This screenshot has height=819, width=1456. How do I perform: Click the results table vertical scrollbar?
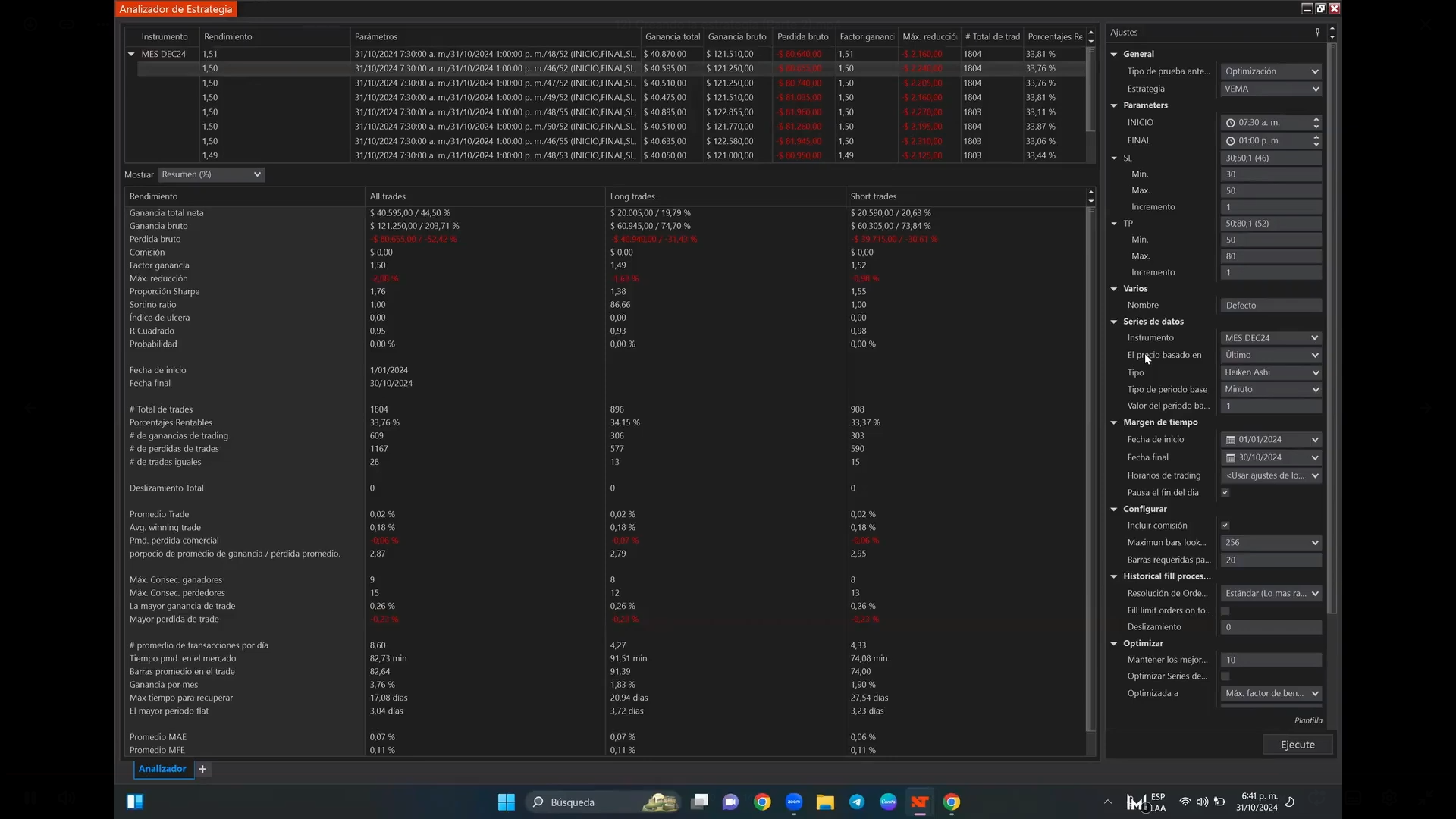point(1090,89)
